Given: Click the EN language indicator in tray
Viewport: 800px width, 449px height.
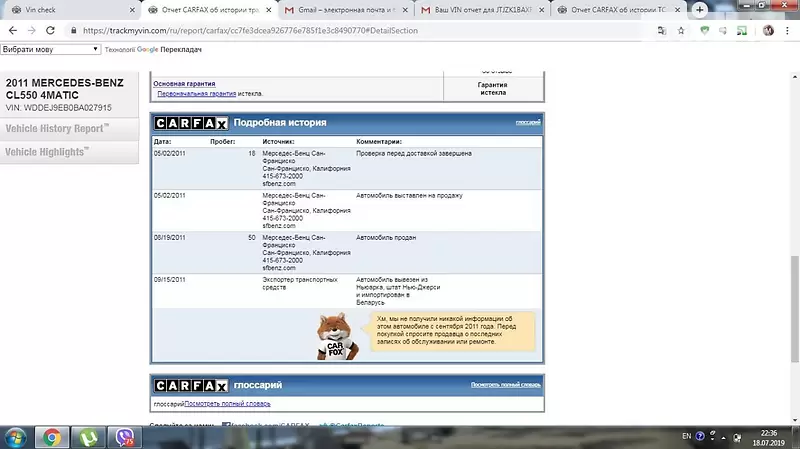Looking at the screenshot, I should (687, 436).
